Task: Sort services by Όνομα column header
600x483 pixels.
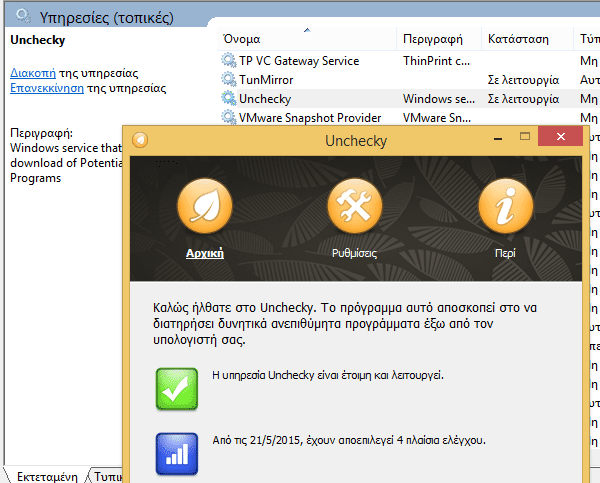Action: pyautogui.click(x=307, y=39)
